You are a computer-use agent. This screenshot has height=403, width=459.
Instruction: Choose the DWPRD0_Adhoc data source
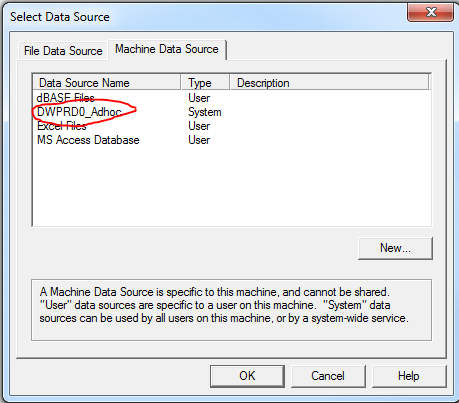pyautogui.click(x=79, y=112)
